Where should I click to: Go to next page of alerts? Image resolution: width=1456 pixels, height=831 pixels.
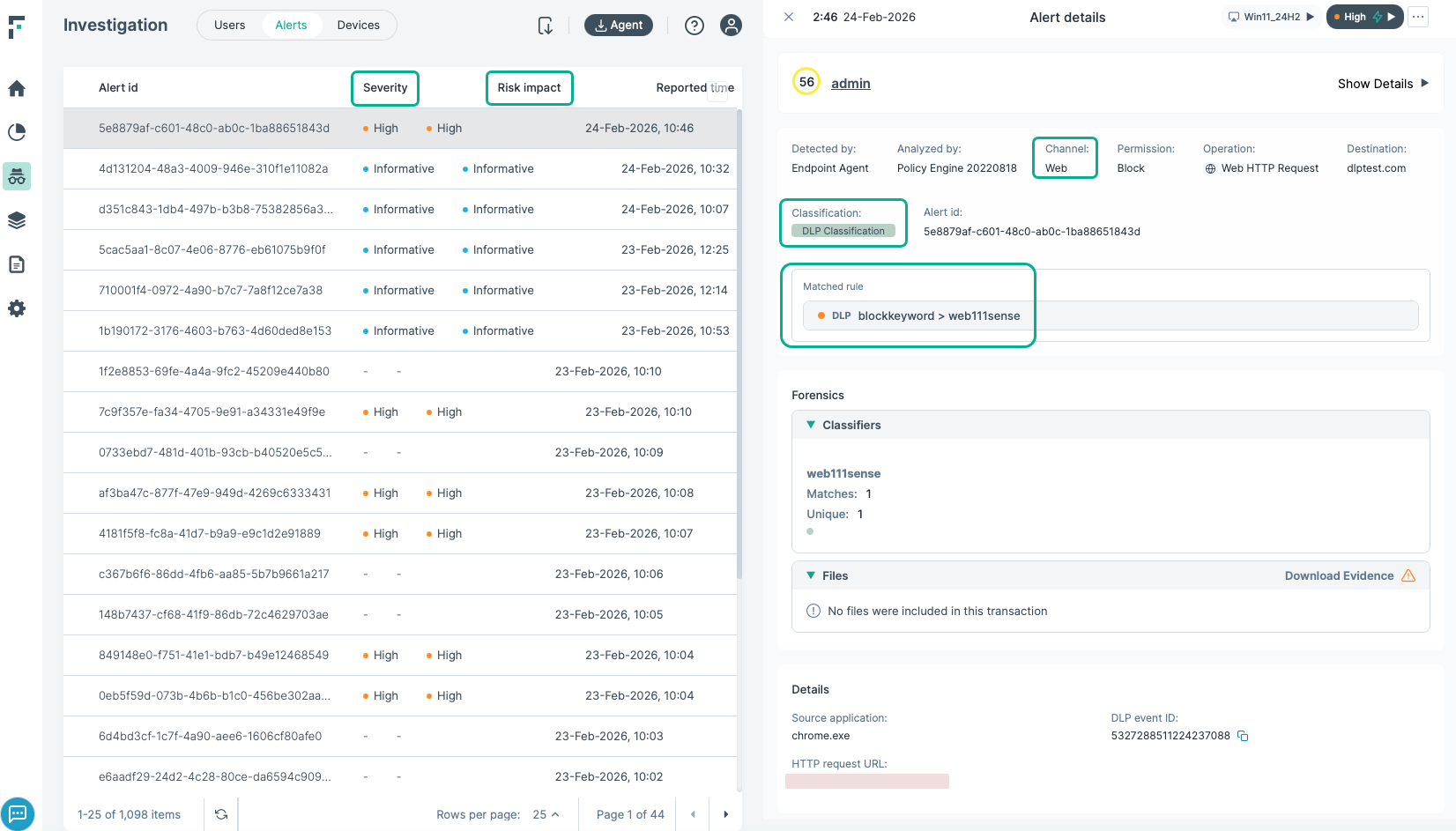point(725,814)
